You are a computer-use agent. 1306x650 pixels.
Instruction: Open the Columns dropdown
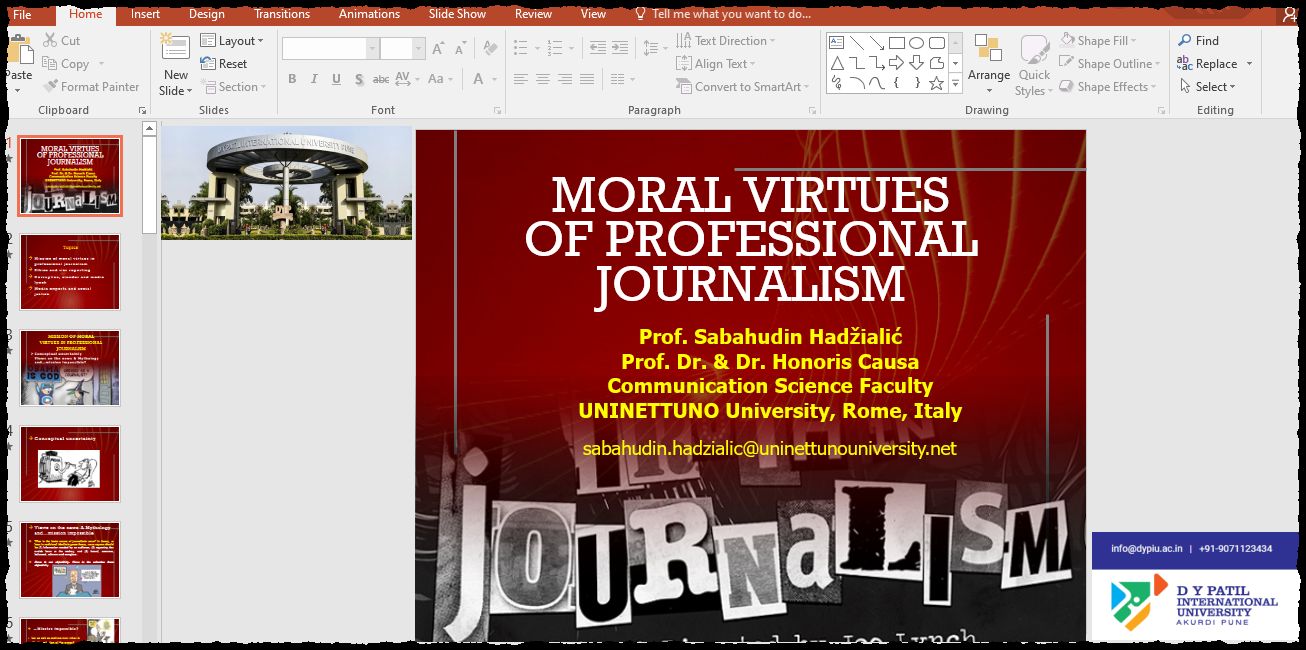point(622,79)
